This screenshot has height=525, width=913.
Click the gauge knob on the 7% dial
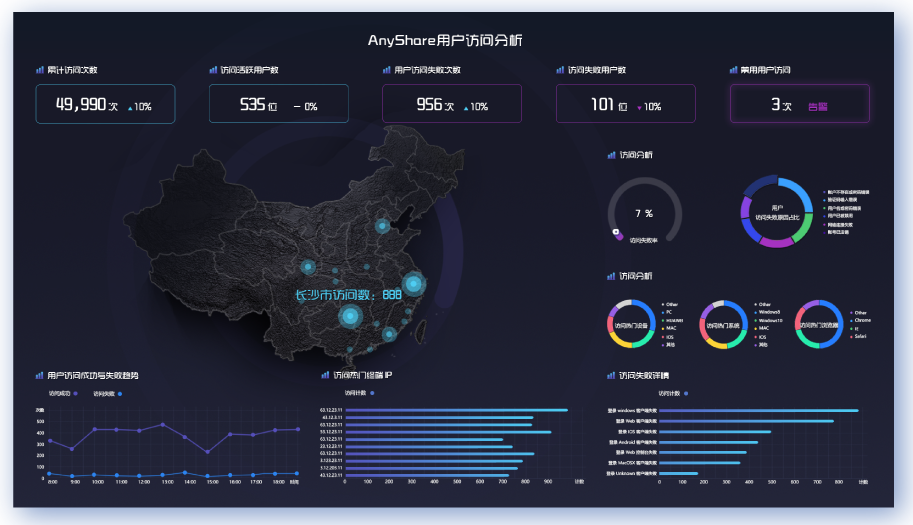click(x=615, y=232)
